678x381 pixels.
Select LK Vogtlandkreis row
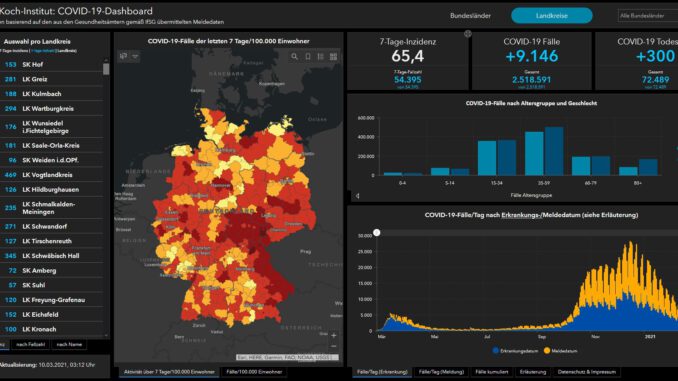pos(51,175)
